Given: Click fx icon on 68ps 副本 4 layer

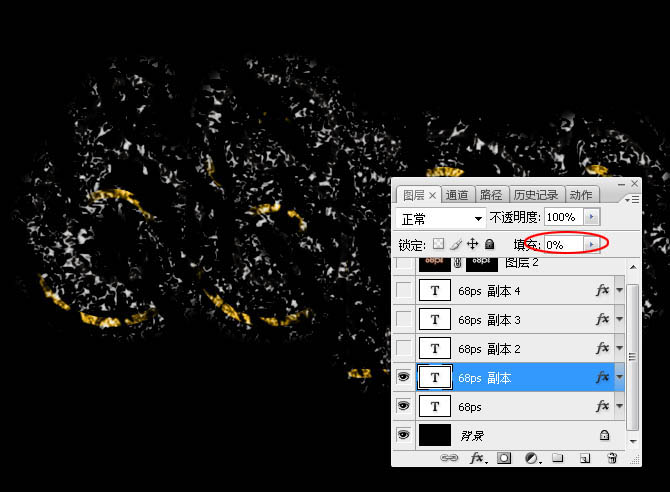Looking at the screenshot, I should (602, 290).
